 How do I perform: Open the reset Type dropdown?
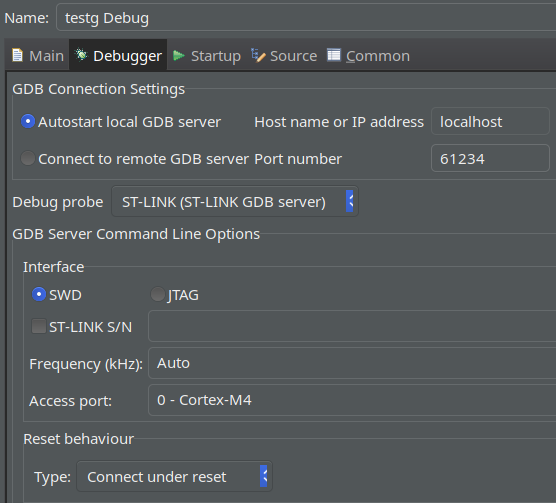(174, 476)
